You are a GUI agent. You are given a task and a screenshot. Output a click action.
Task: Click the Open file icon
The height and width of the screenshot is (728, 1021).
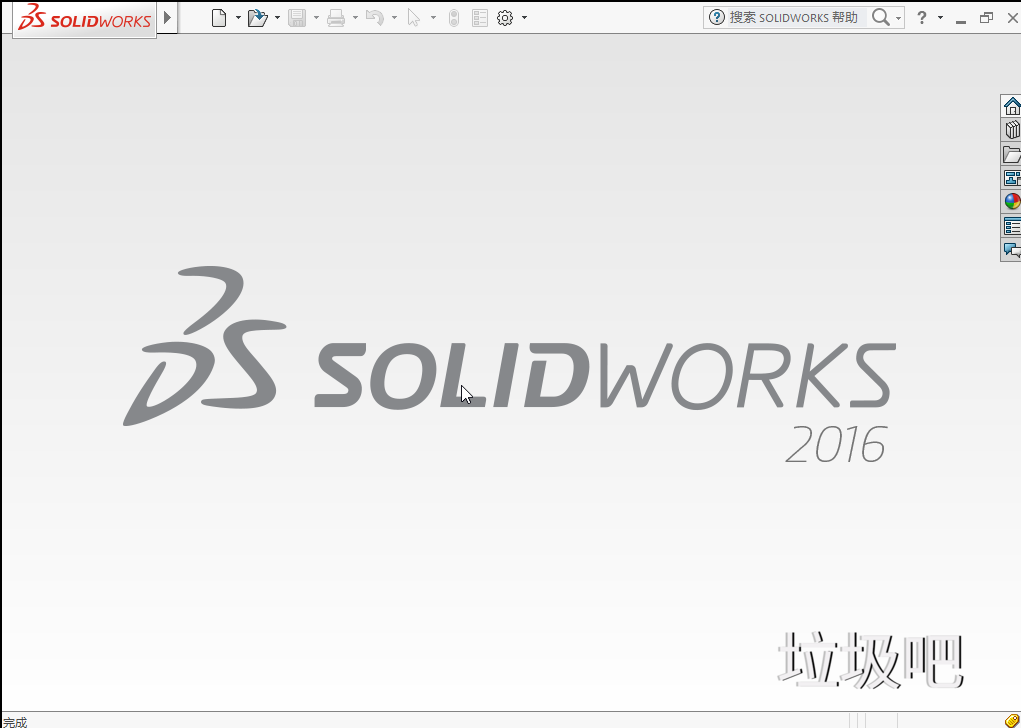pos(258,17)
